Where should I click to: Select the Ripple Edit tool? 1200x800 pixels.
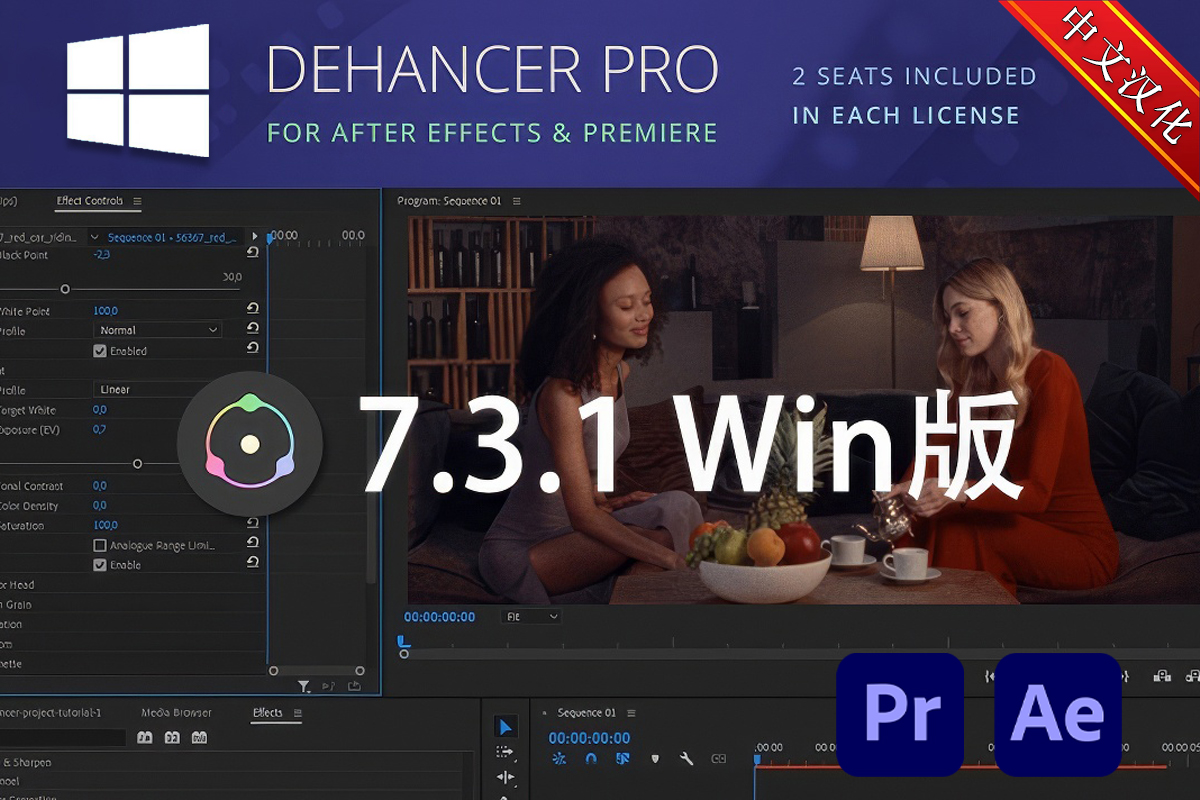click(505, 776)
